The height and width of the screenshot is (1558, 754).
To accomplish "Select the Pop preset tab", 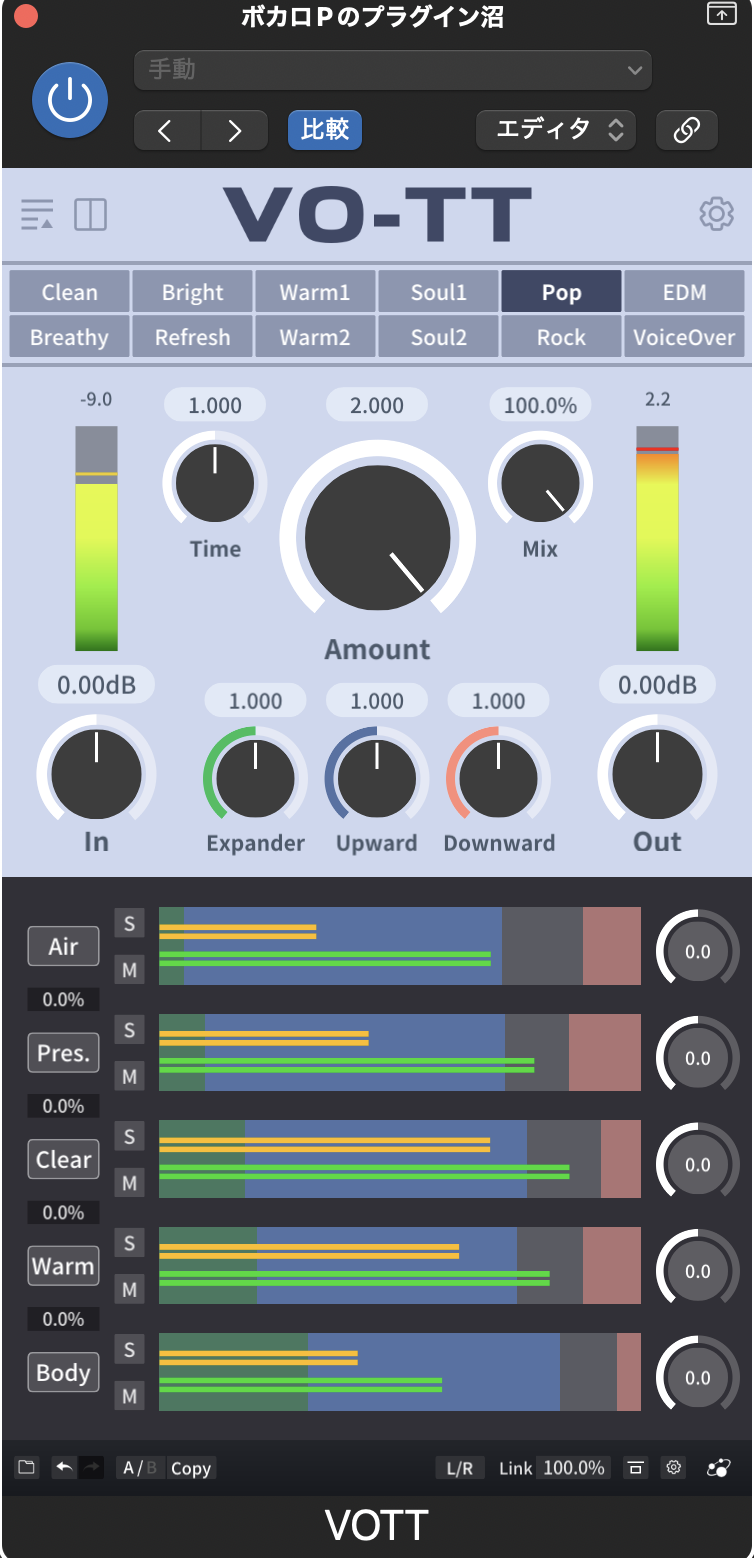I will (x=561, y=292).
